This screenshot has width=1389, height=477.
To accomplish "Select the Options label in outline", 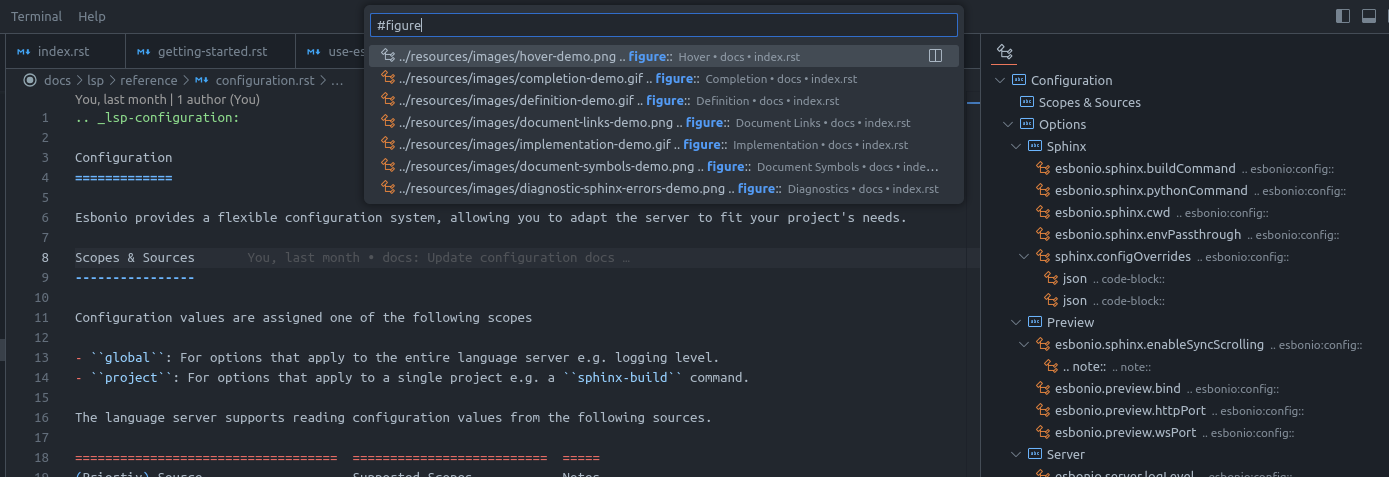I will [x=1062, y=124].
